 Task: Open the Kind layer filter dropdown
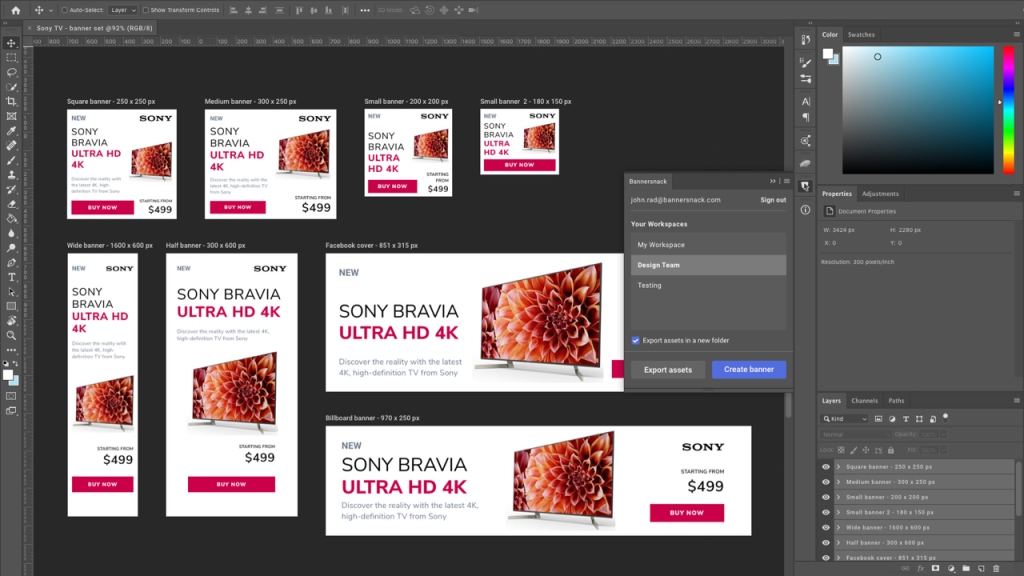pyautogui.click(x=845, y=419)
